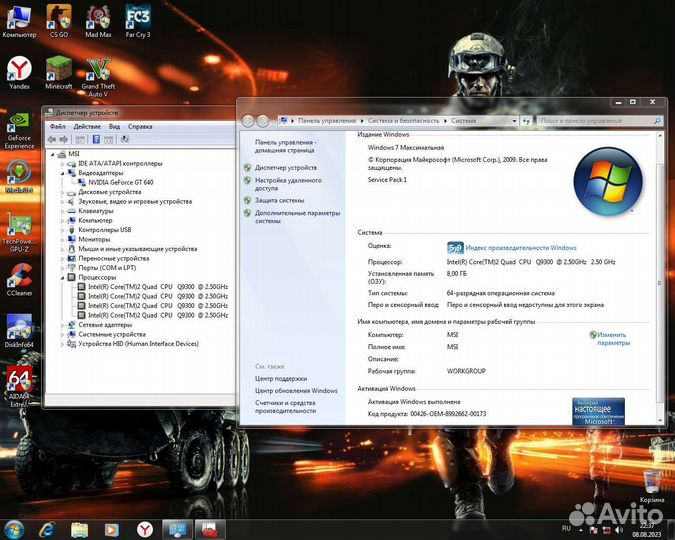Screen dimensions: 675x540
Task: Select Порты (COM и LPT) item
Action: tap(107, 268)
